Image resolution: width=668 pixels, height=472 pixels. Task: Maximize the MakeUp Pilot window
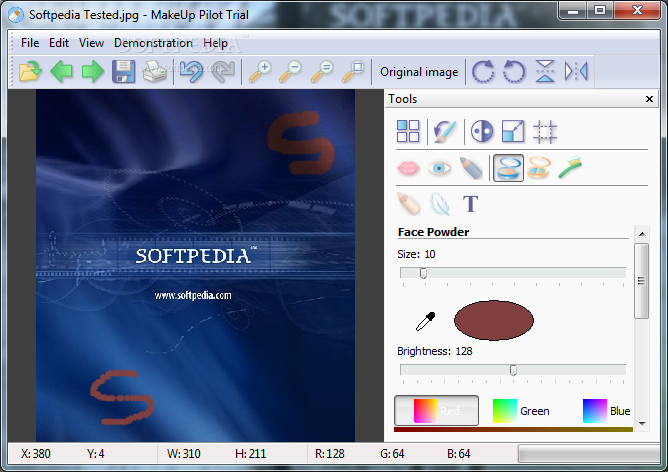tap(600, 11)
